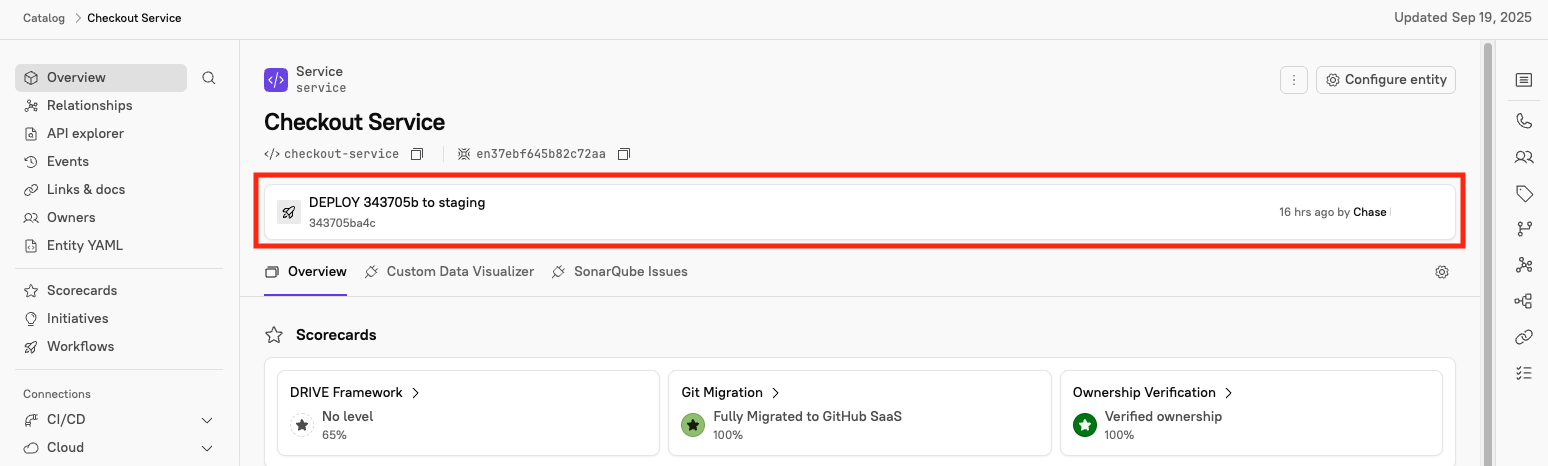Copy the entity ID en37ebf645b82c72aa
The width and height of the screenshot is (1548, 466).
pos(624,154)
